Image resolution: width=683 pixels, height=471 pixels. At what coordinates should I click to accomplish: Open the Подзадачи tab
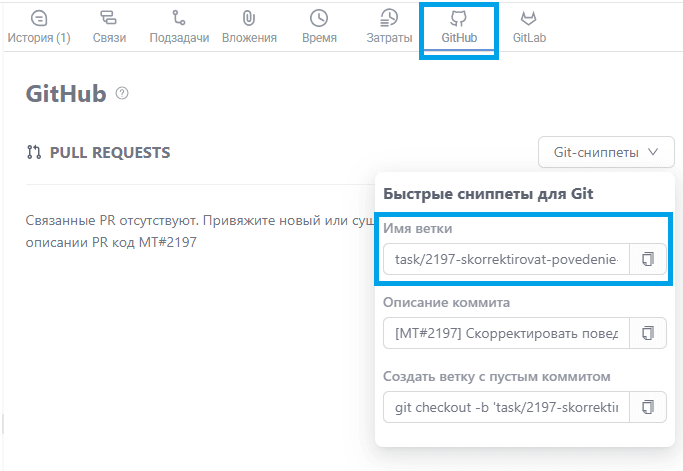click(179, 27)
